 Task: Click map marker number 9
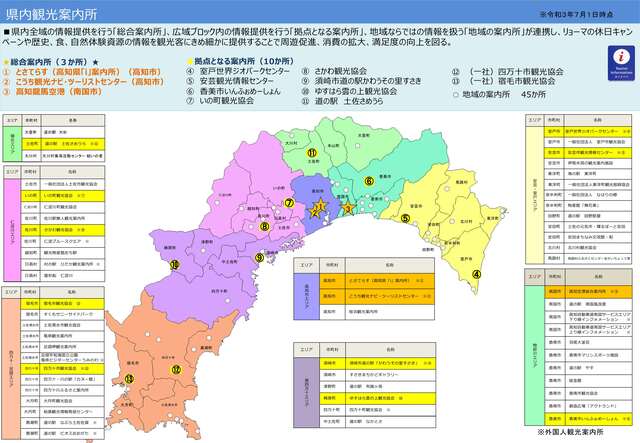pos(259,257)
